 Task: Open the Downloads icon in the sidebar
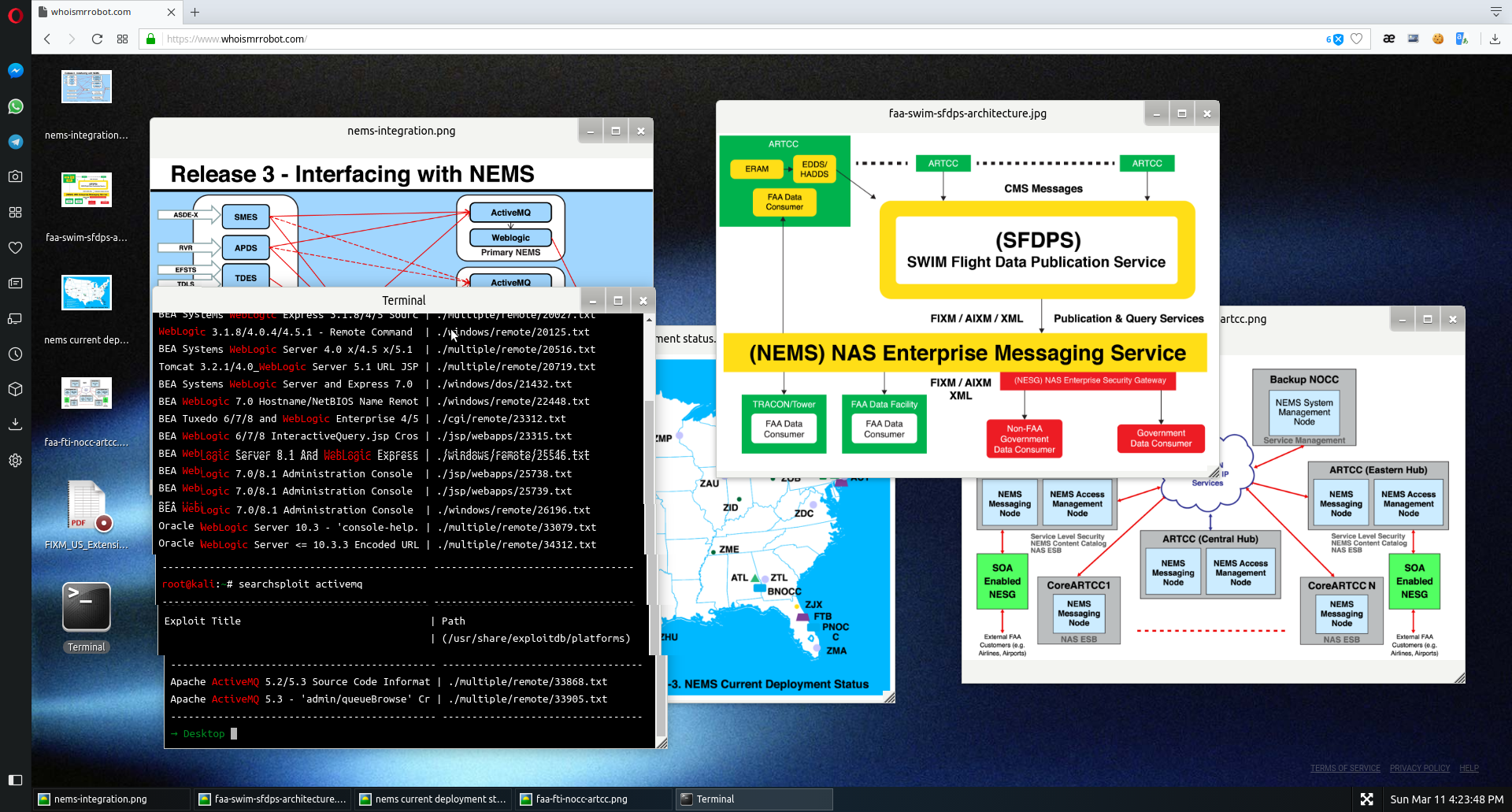15,425
